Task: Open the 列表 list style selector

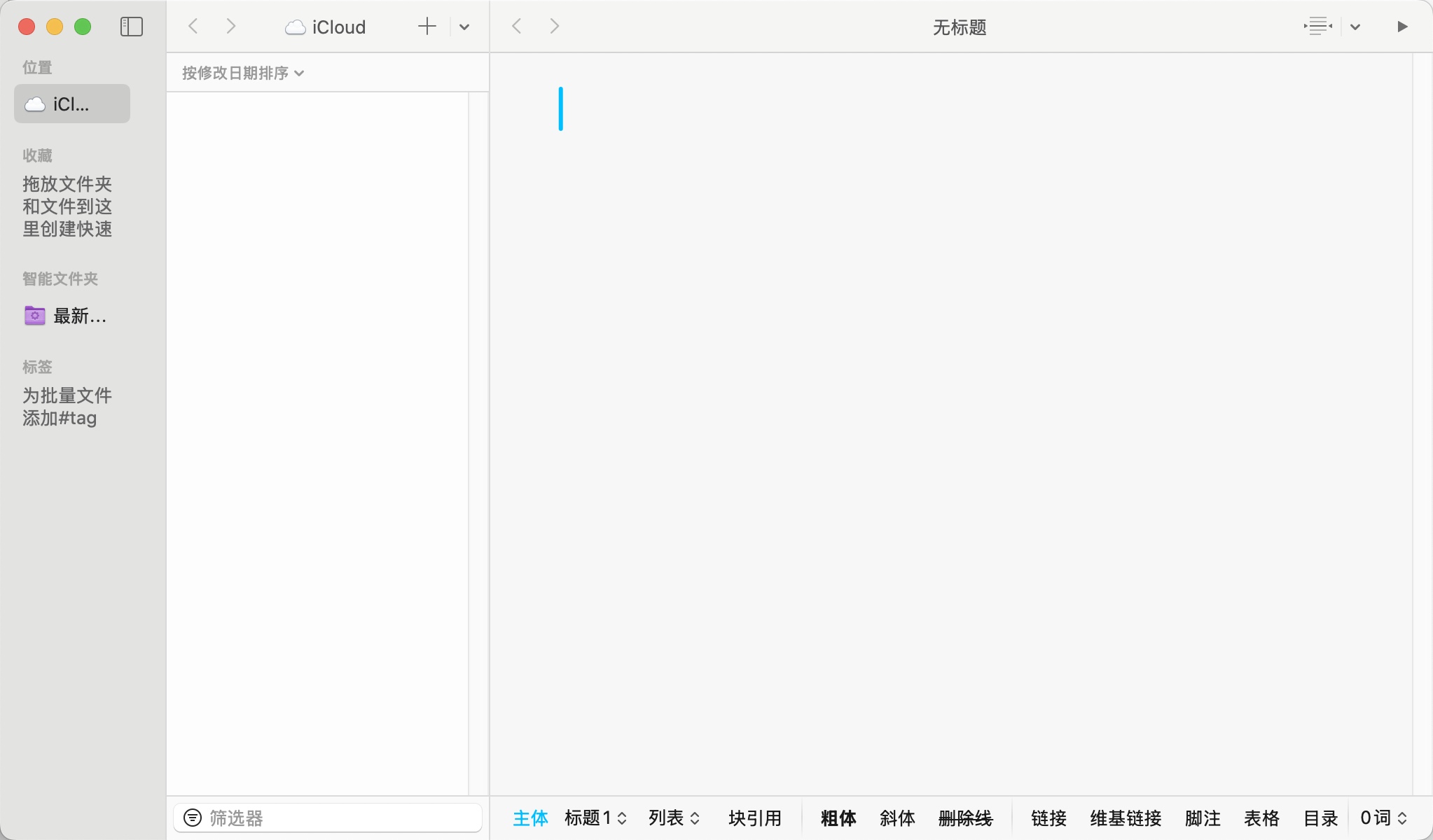Action: [674, 818]
